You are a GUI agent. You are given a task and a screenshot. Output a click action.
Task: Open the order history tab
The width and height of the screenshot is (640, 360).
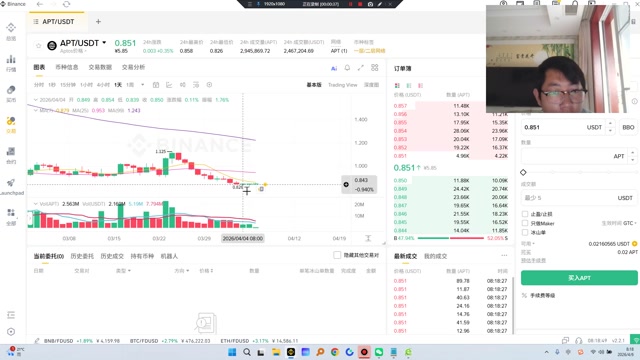pos(82,256)
